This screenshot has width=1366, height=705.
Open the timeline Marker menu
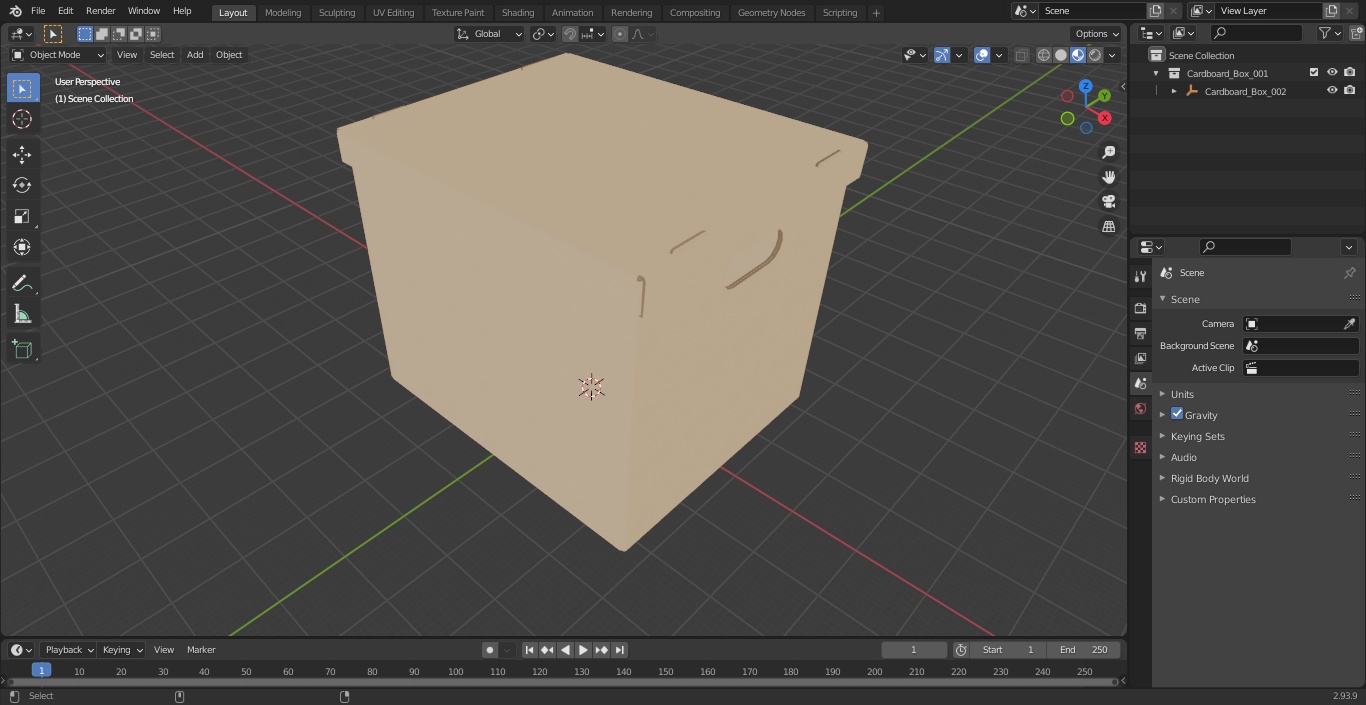coord(201,650)
